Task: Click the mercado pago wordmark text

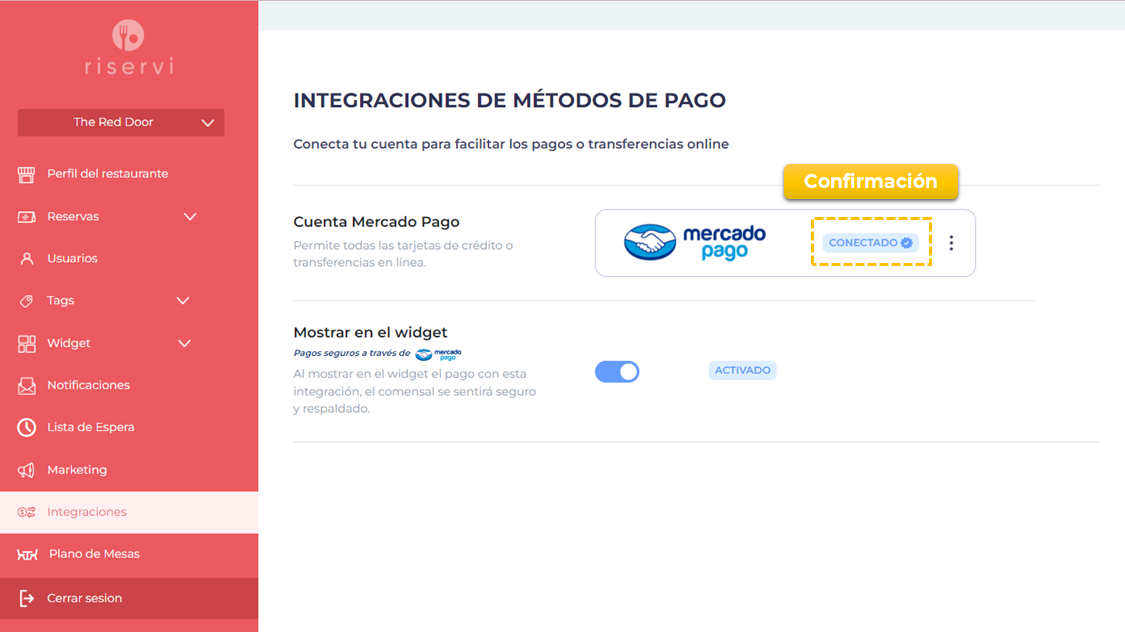Action: coord(724,242)
